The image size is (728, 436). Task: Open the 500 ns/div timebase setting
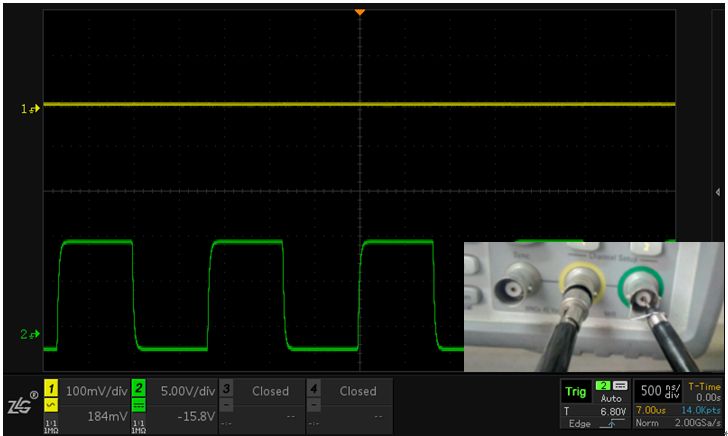click(660, 391)
